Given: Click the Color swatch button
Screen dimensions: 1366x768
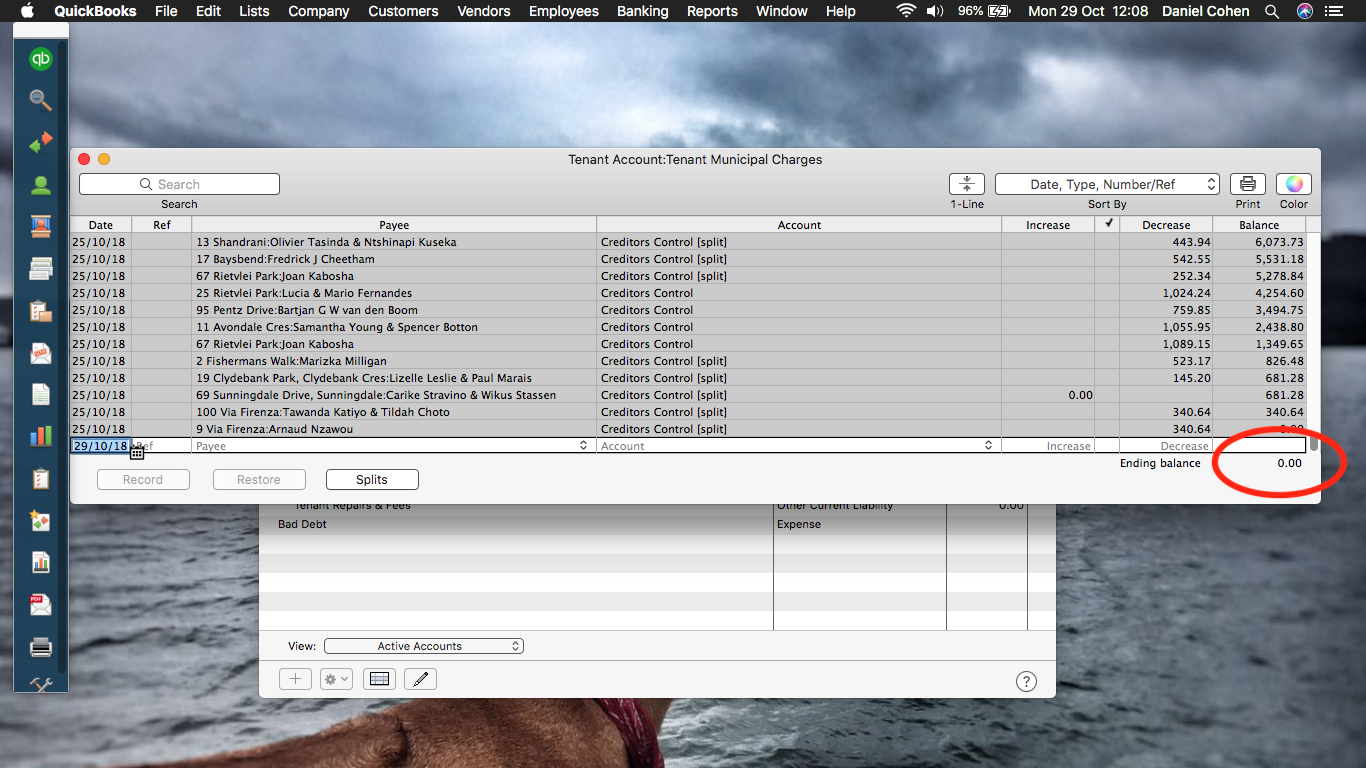Looking at the screenshot, I should 1293,184.
